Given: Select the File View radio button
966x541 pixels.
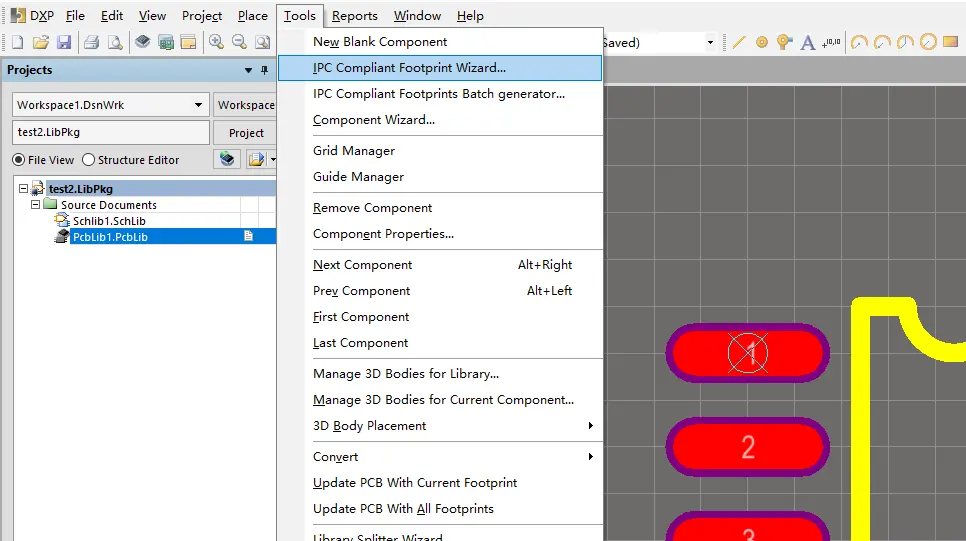Looking at the screenshot, I should click(19, 160).
